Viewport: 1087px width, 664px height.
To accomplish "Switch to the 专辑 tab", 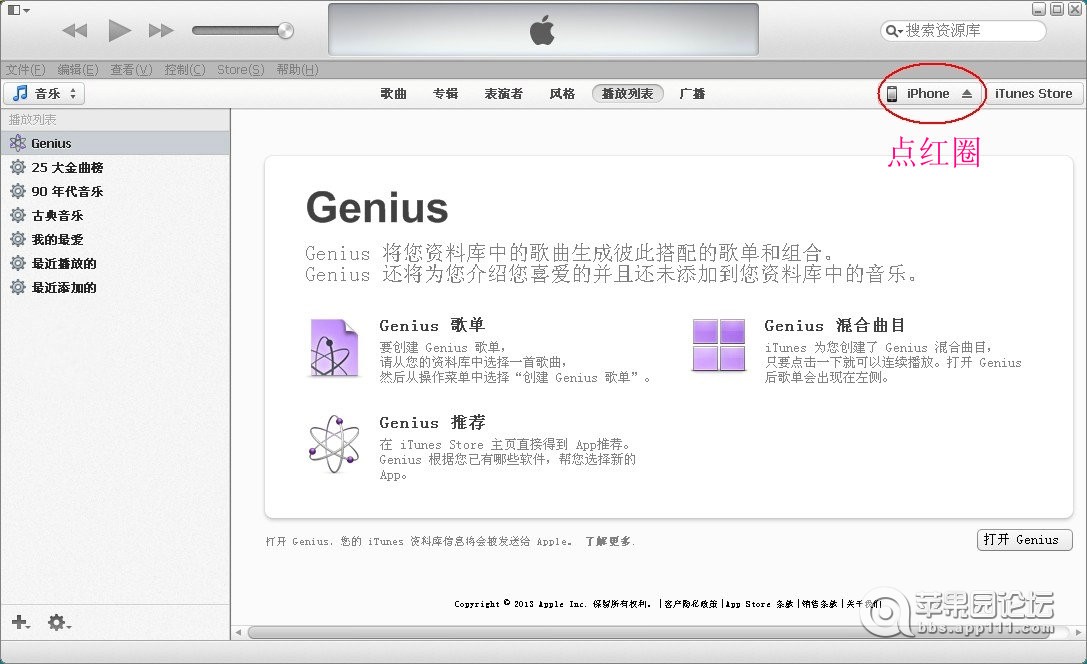I will pyautogui.click(x=445, y=94).
